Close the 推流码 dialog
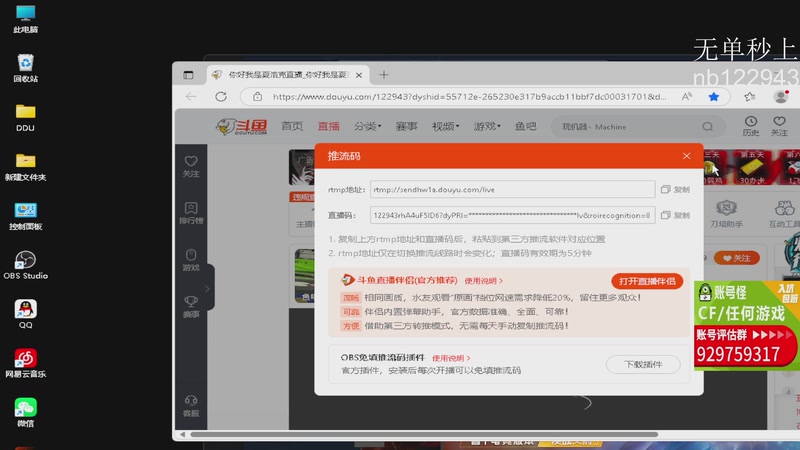Screen dimensions: 800x450 (x=686, y=156)
